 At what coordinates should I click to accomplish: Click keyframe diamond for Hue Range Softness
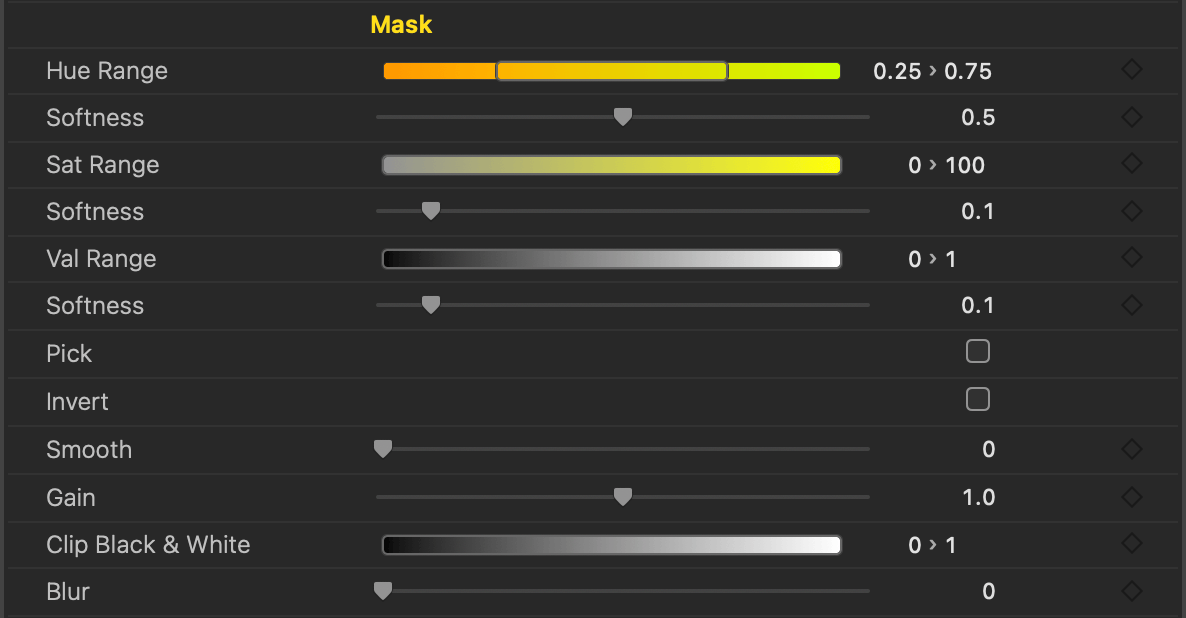1131,117
